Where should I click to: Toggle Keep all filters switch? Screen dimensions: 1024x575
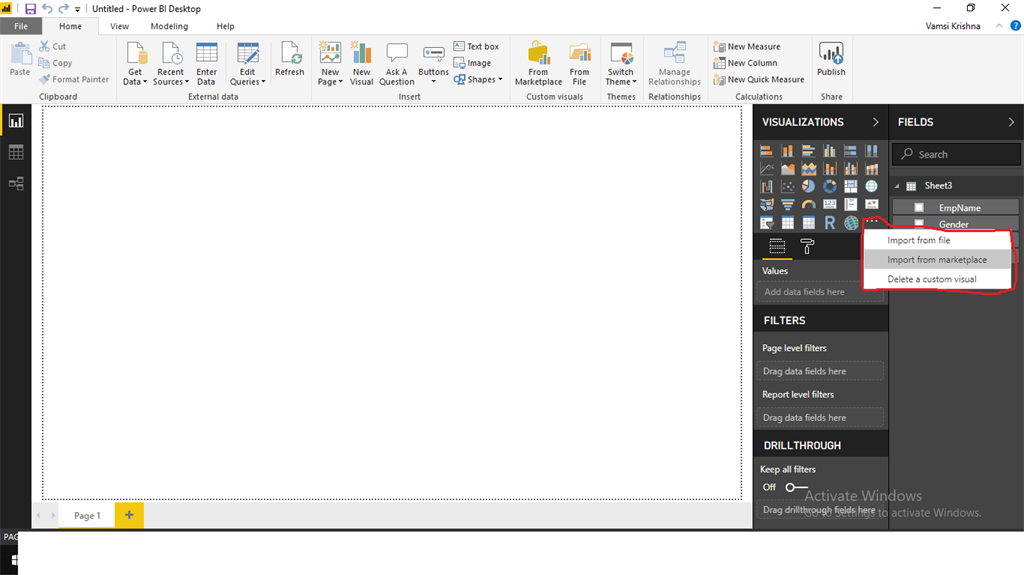[x=796, y=487]
